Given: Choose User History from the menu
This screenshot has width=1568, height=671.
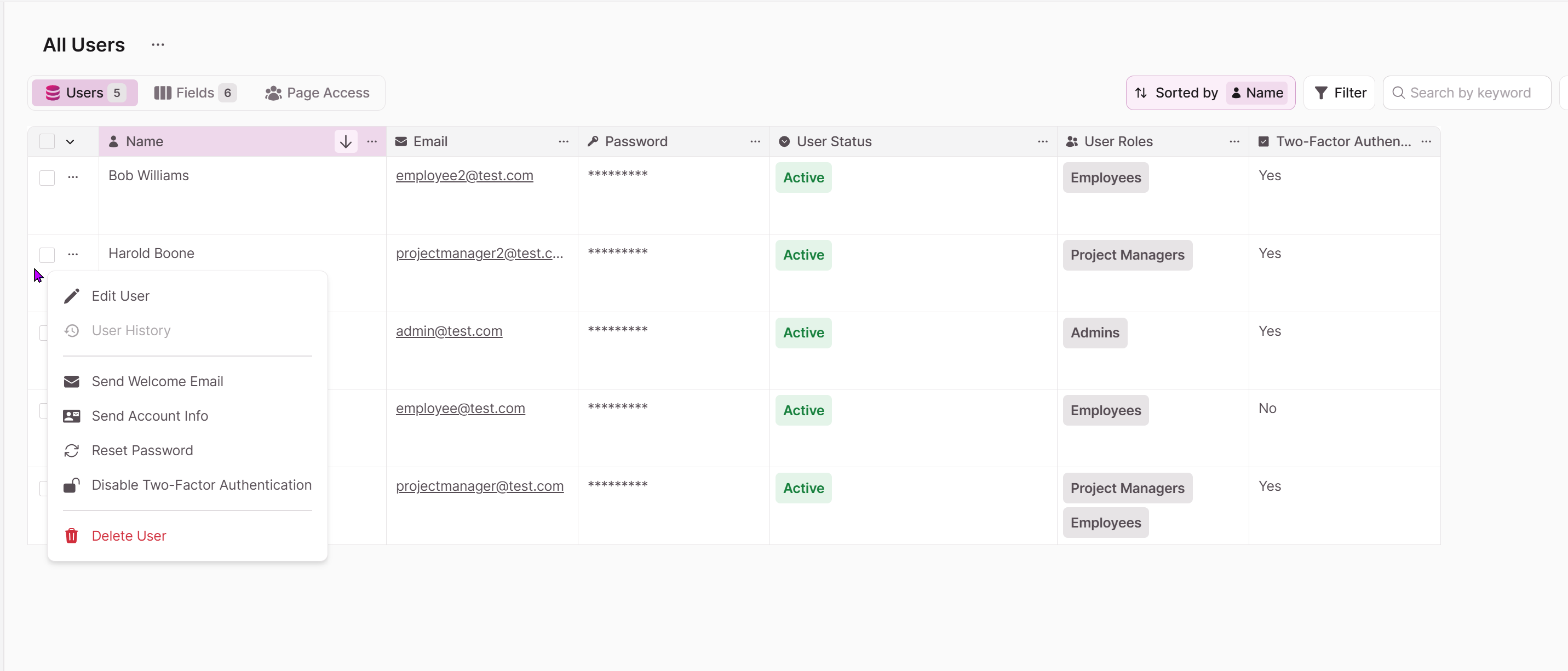Looking at the screenshot, I should [187, 331].
